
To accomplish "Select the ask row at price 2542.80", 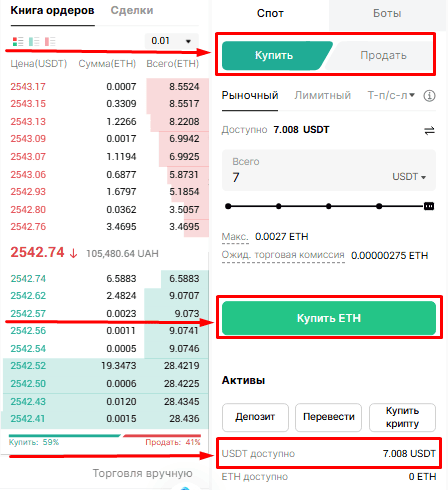I will [105, 210].
